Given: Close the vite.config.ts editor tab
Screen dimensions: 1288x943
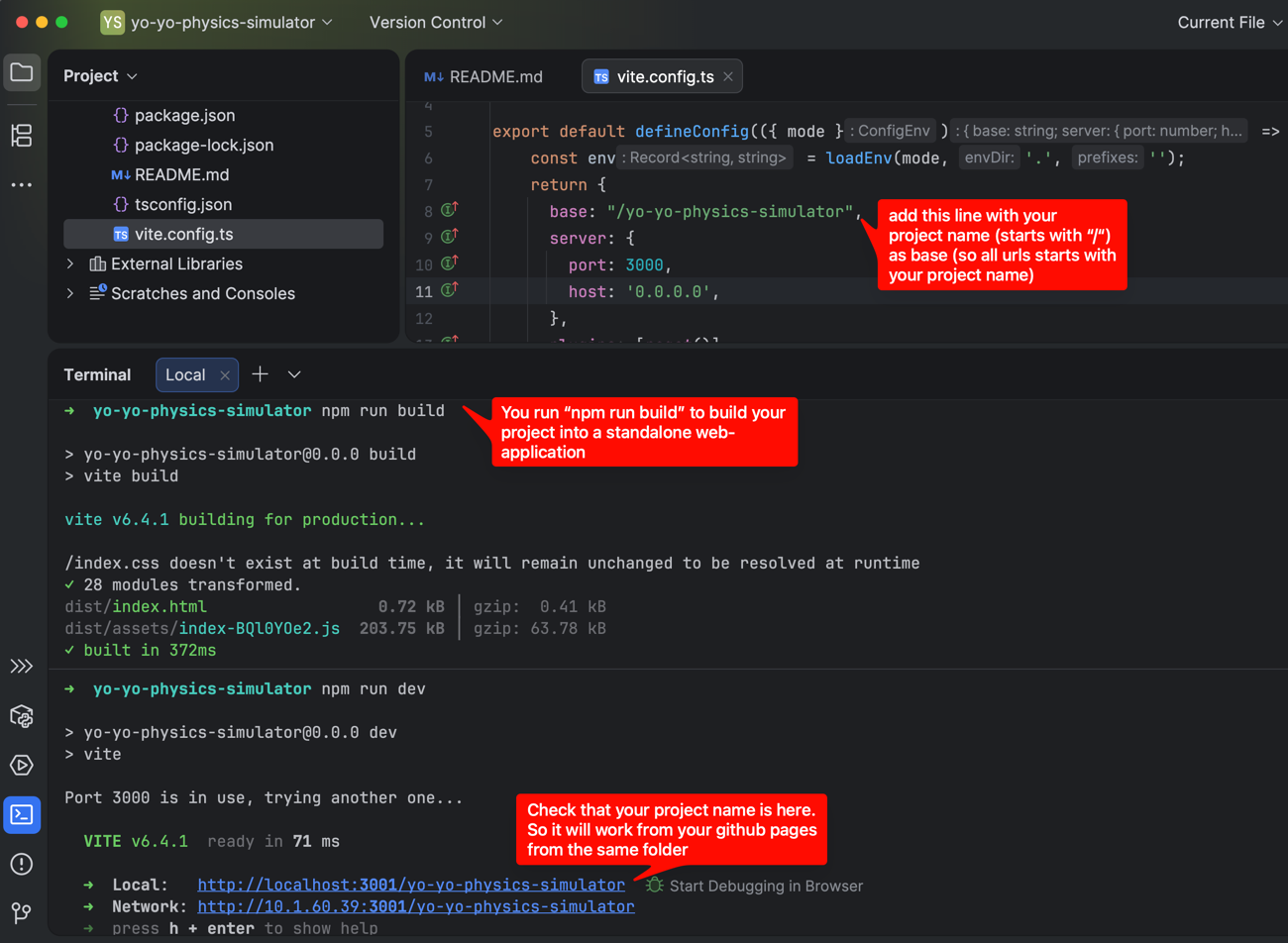Looking at the screenshot, I should (x=728, y=76).
